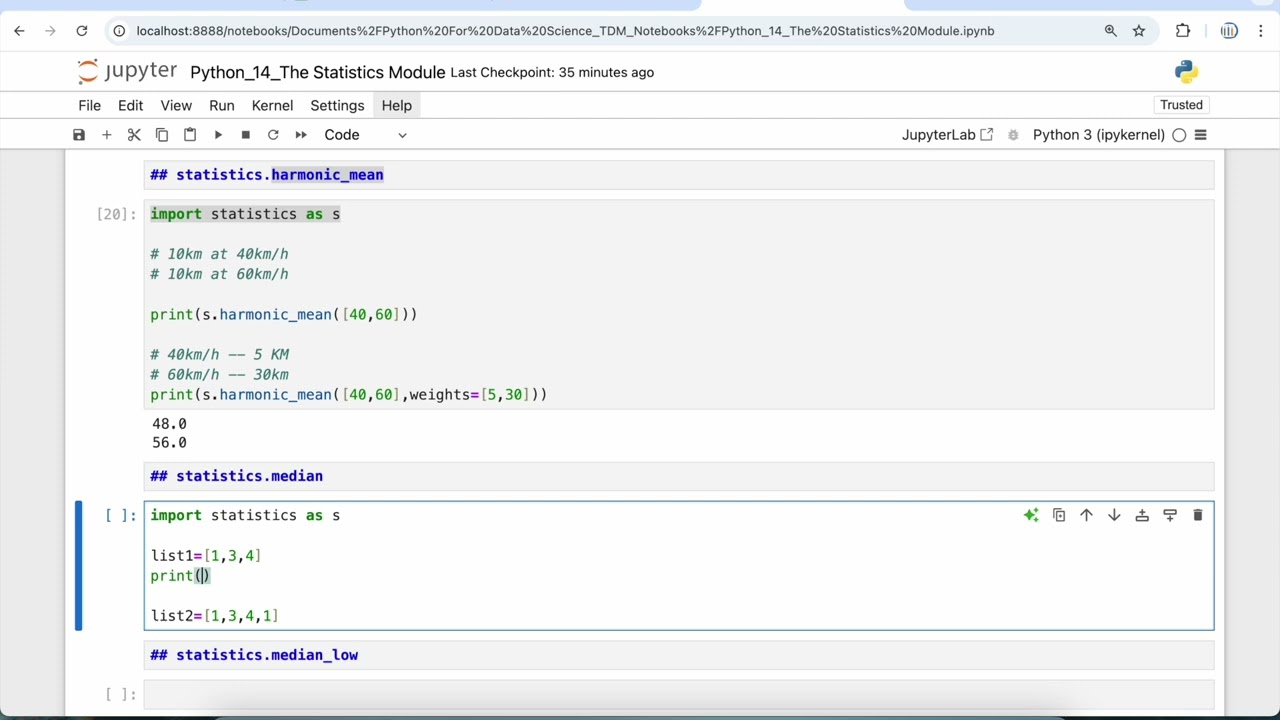Go back with the browser back arrow

pyautogui.click(x=19, y=31)
